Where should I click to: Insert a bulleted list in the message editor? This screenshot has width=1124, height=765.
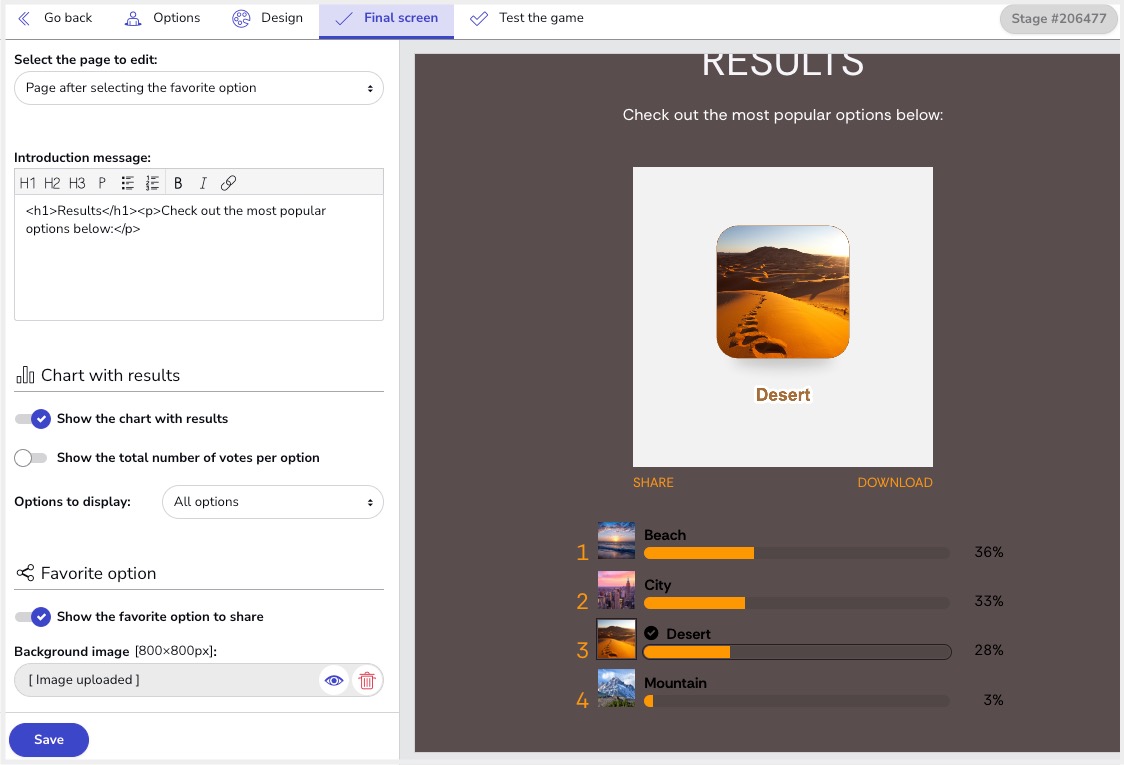click(128, 183)
